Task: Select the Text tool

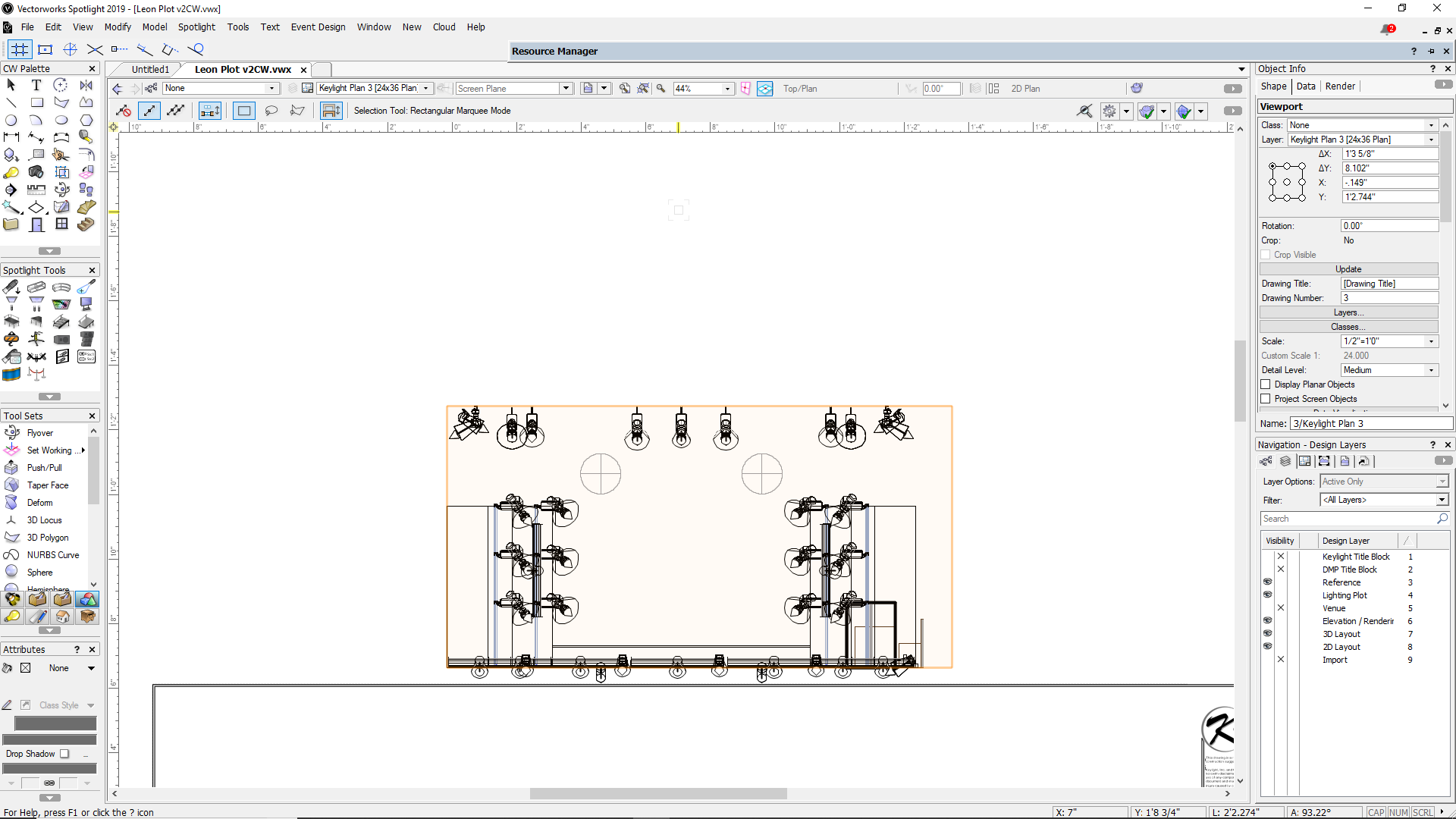Action: (36, 85)
